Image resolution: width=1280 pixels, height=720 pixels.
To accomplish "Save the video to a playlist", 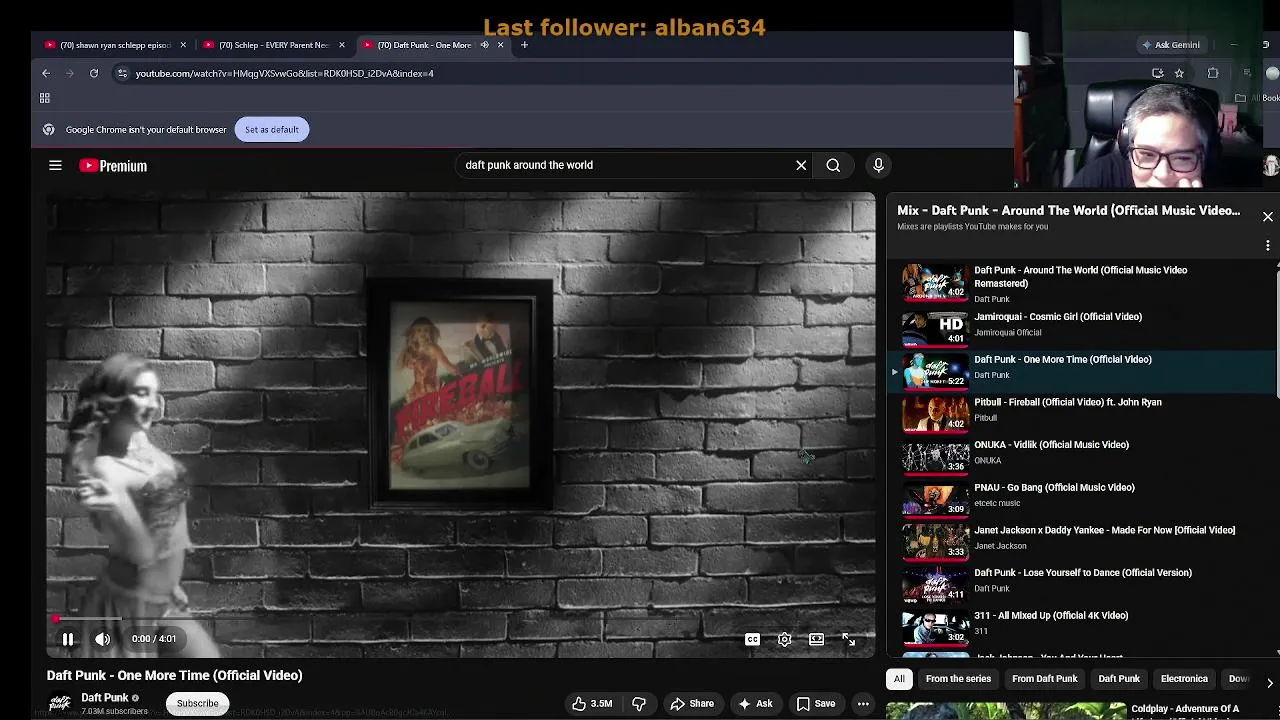I will click(x=816, y=704).
